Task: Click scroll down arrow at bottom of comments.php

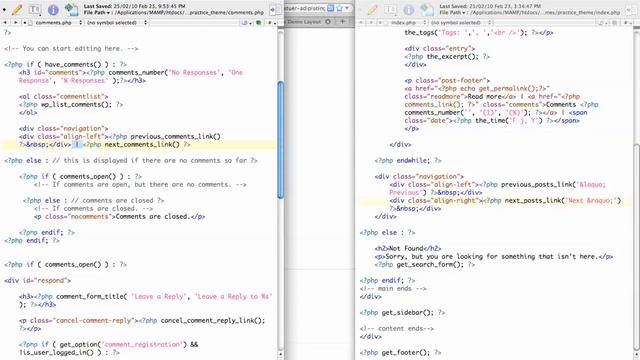Action: coord(280,355)
